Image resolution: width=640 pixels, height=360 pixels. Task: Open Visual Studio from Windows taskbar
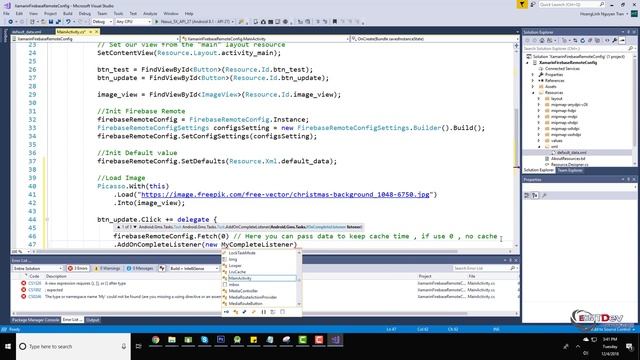pyautogui.click(x=335, y=340)
